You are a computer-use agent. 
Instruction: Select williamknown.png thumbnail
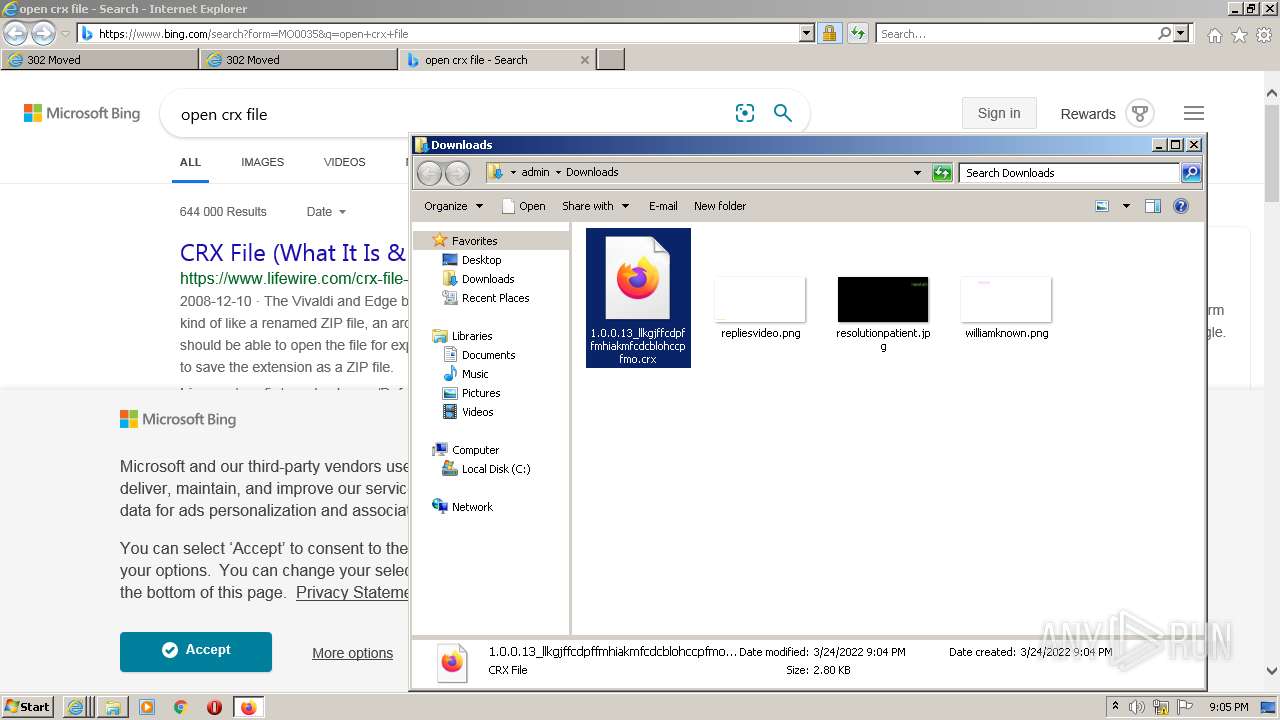pos(1006,299)
